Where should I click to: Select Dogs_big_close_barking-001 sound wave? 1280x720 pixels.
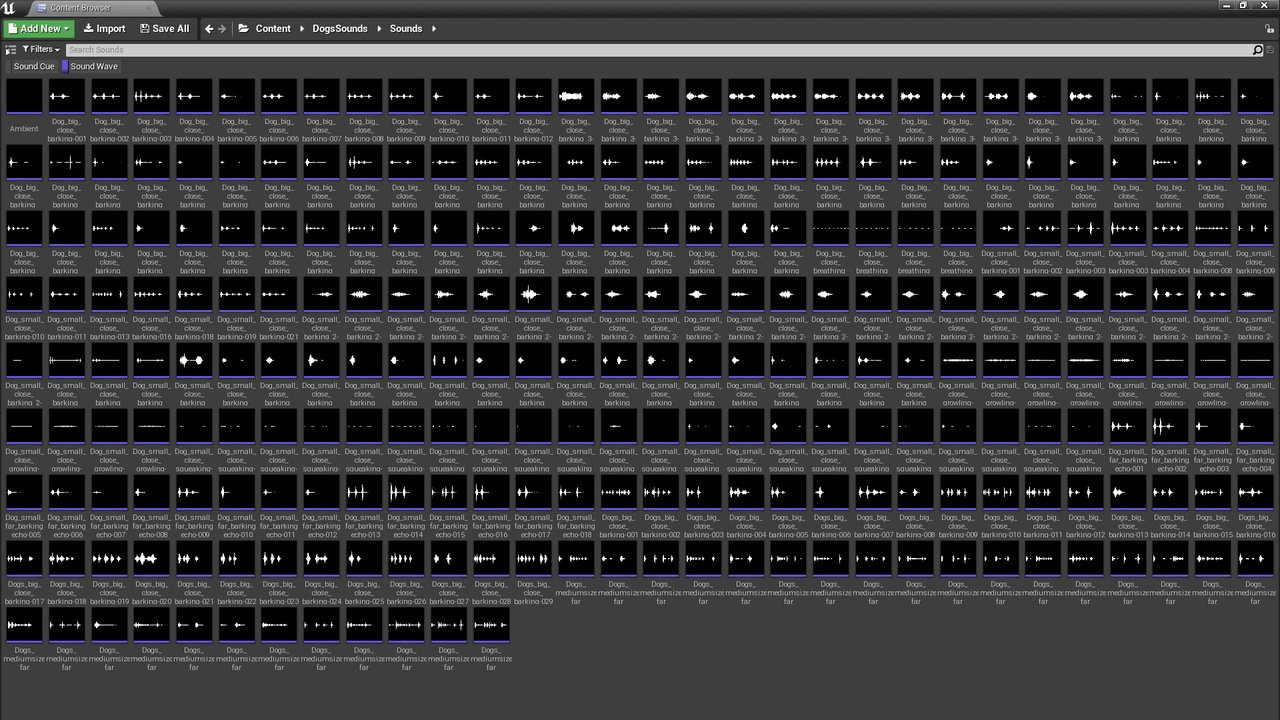coord(618,504)
